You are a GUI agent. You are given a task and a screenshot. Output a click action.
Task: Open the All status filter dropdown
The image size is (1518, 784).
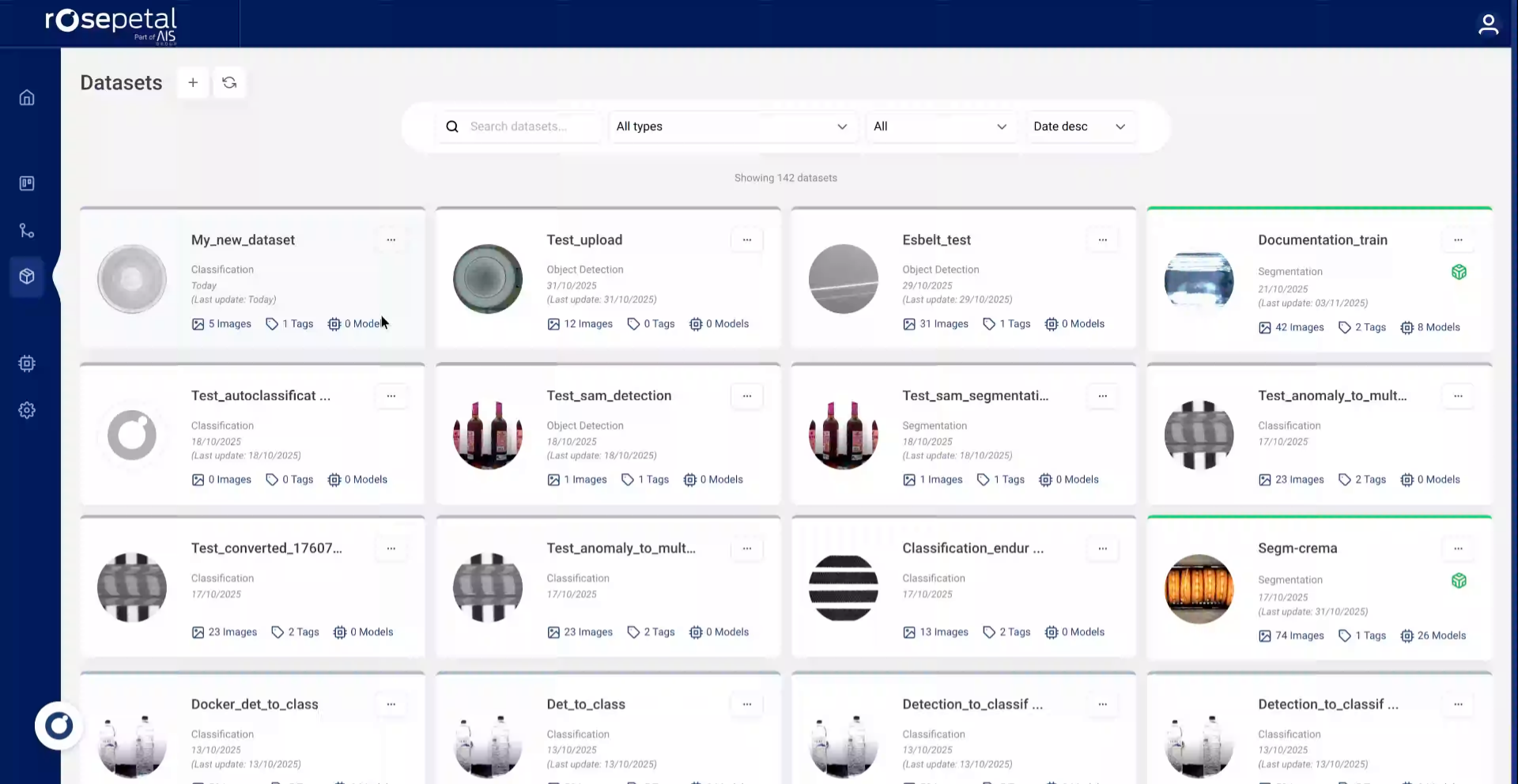click(x=939, y=126)
